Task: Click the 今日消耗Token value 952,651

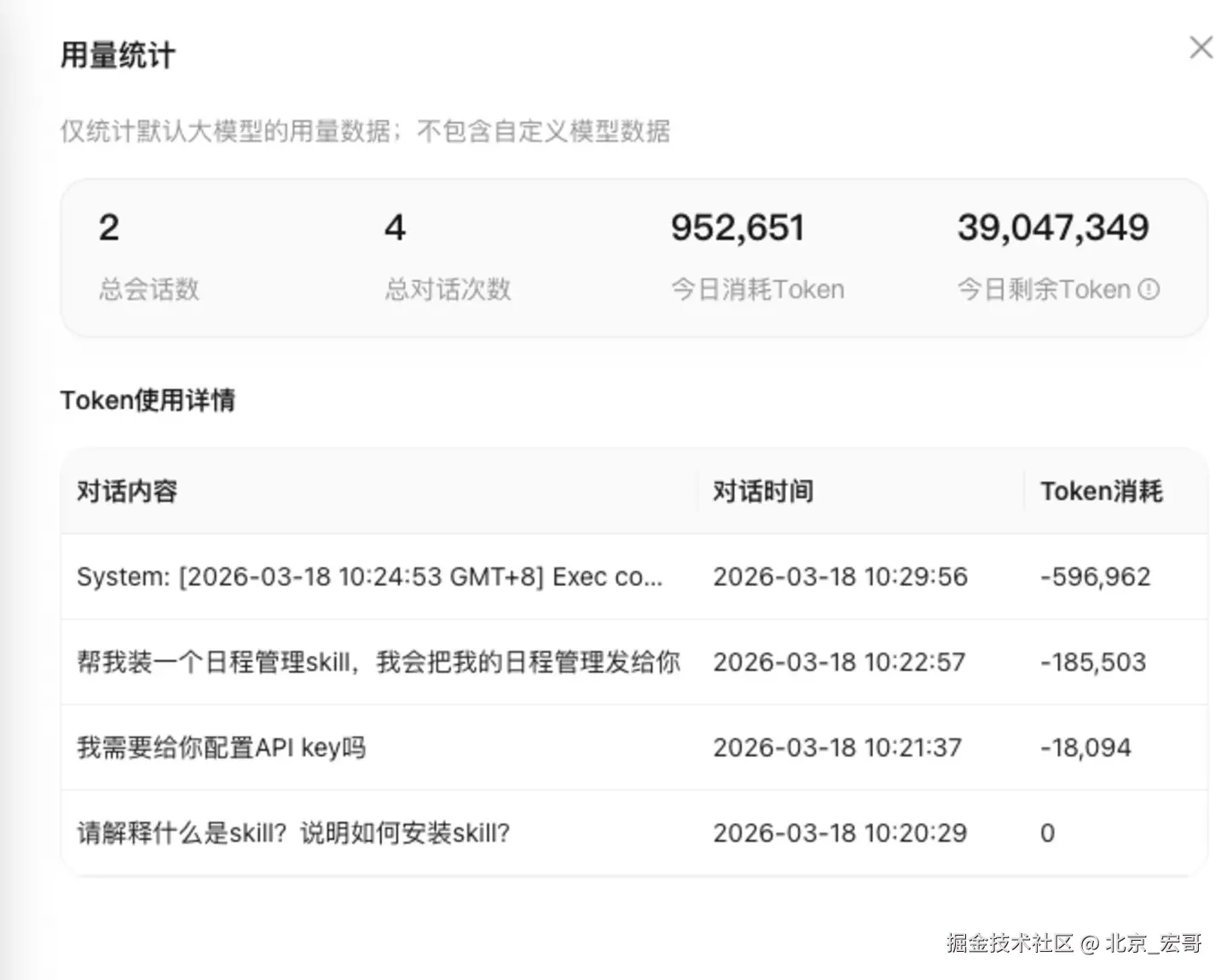Action: click(737, 227)
